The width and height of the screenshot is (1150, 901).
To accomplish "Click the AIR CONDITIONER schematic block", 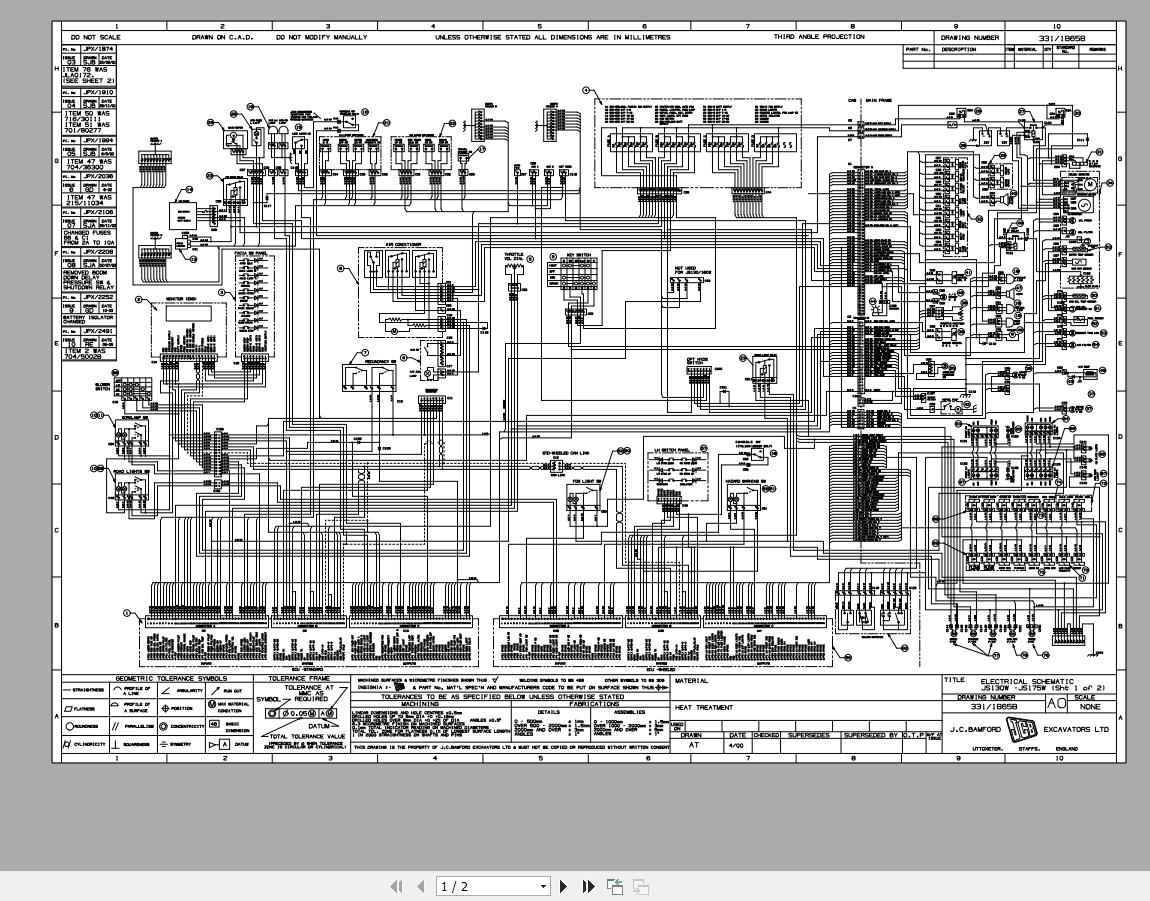I will [x=400, y=263].
